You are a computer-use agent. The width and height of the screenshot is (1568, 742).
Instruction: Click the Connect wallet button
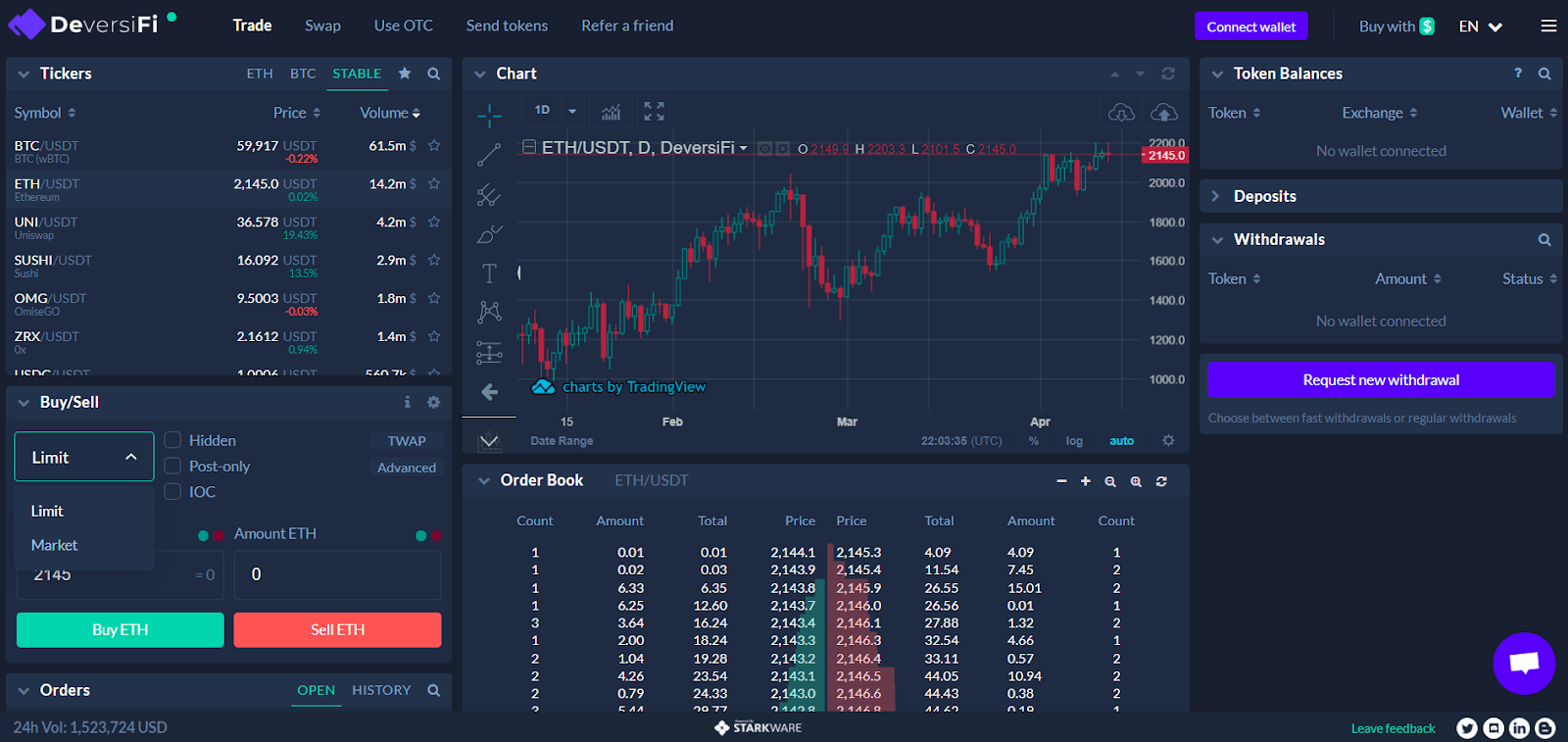tap(1250, 26)
